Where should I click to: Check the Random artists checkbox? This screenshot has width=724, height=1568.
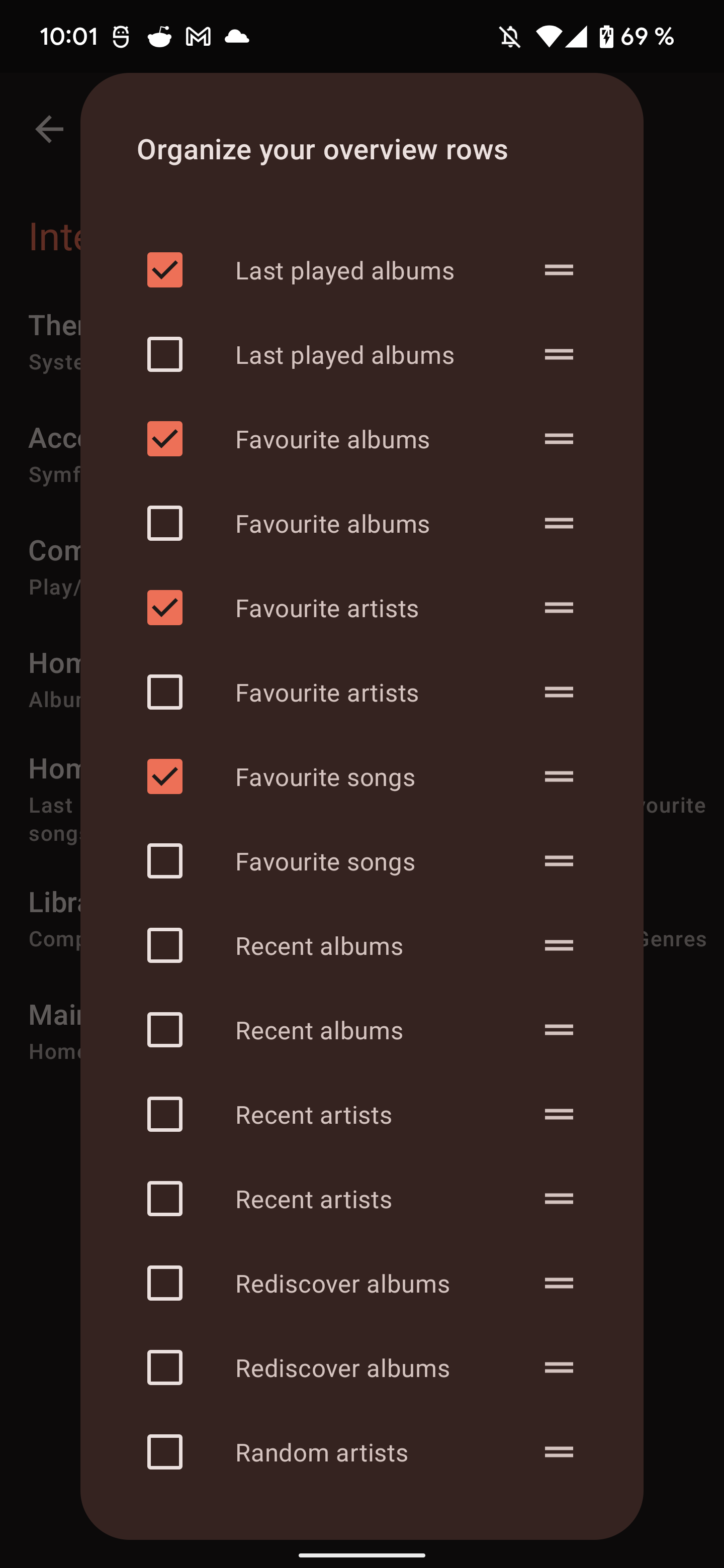click(165, 1452)
